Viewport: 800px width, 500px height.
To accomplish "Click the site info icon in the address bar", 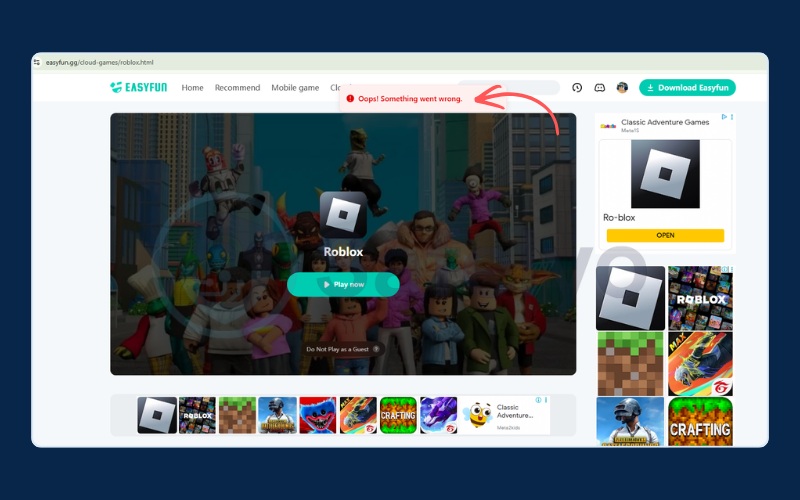I will pos(37,62).
